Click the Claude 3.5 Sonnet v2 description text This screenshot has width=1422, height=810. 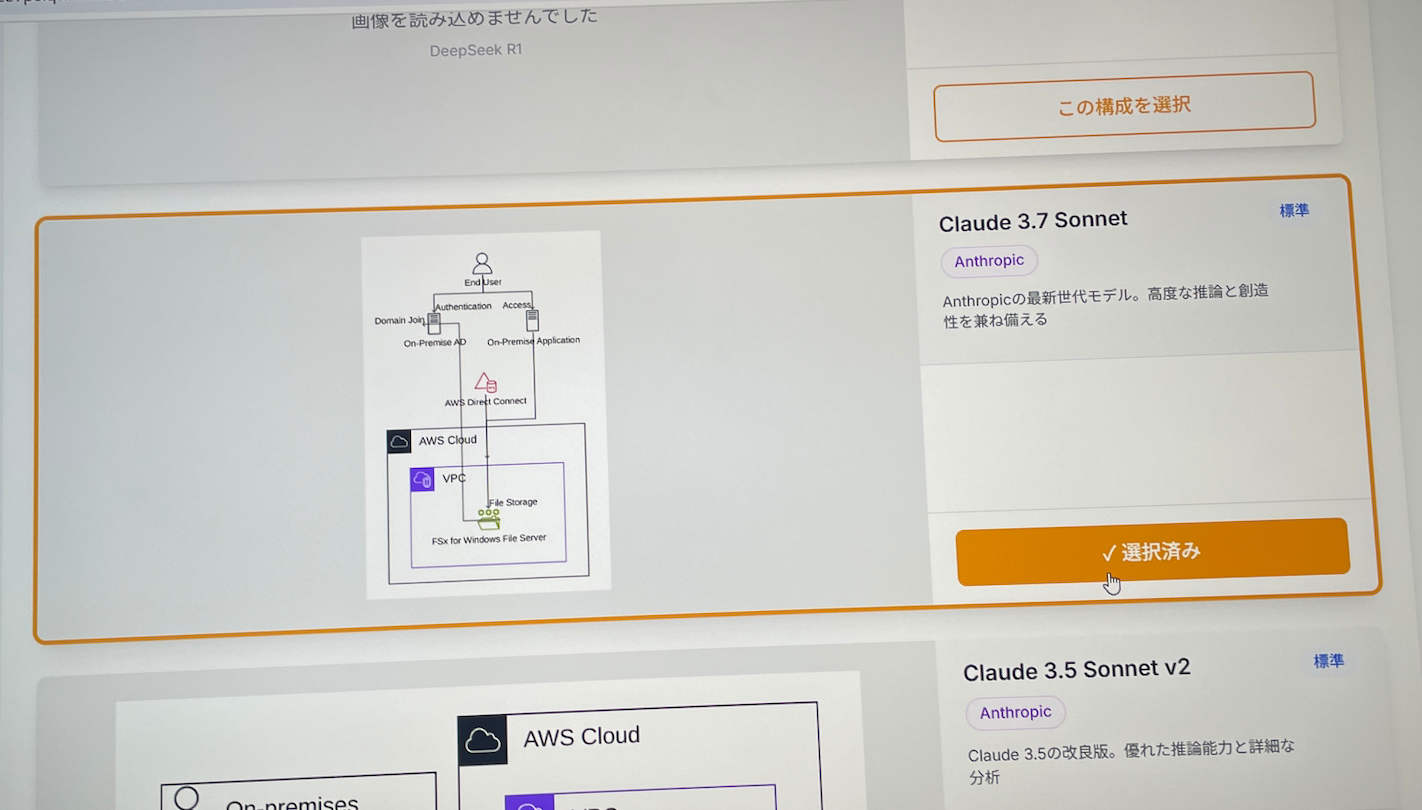[x=1131, y=761]
